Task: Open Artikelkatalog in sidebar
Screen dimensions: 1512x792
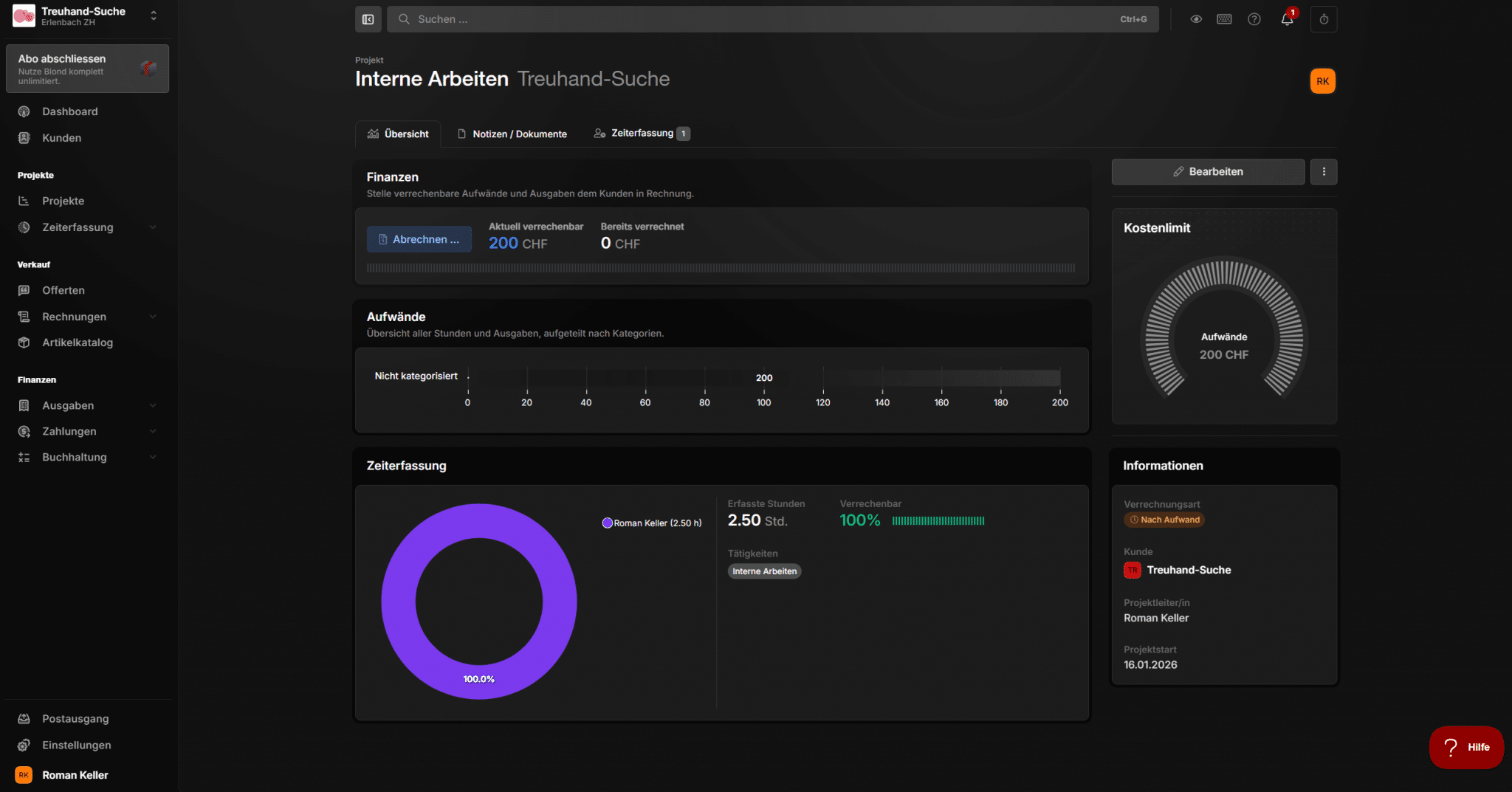Action: click(x=78, y=342)
